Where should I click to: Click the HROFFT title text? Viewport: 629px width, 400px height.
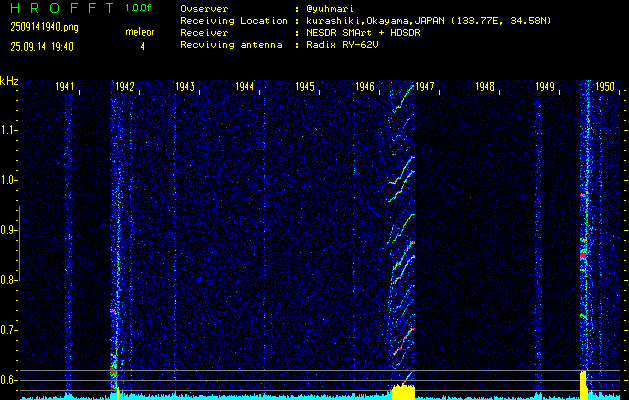pyautogui.click(x=62, y=8)
